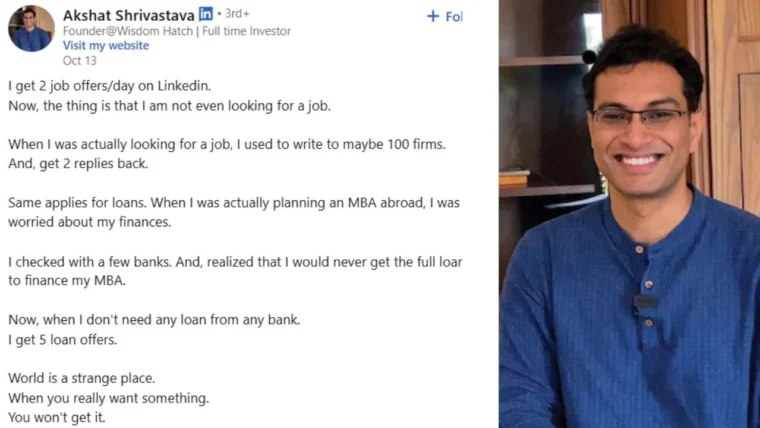Click the LinkedIn badge beside the name
The image size is (760, 428).
click(206, 14)
